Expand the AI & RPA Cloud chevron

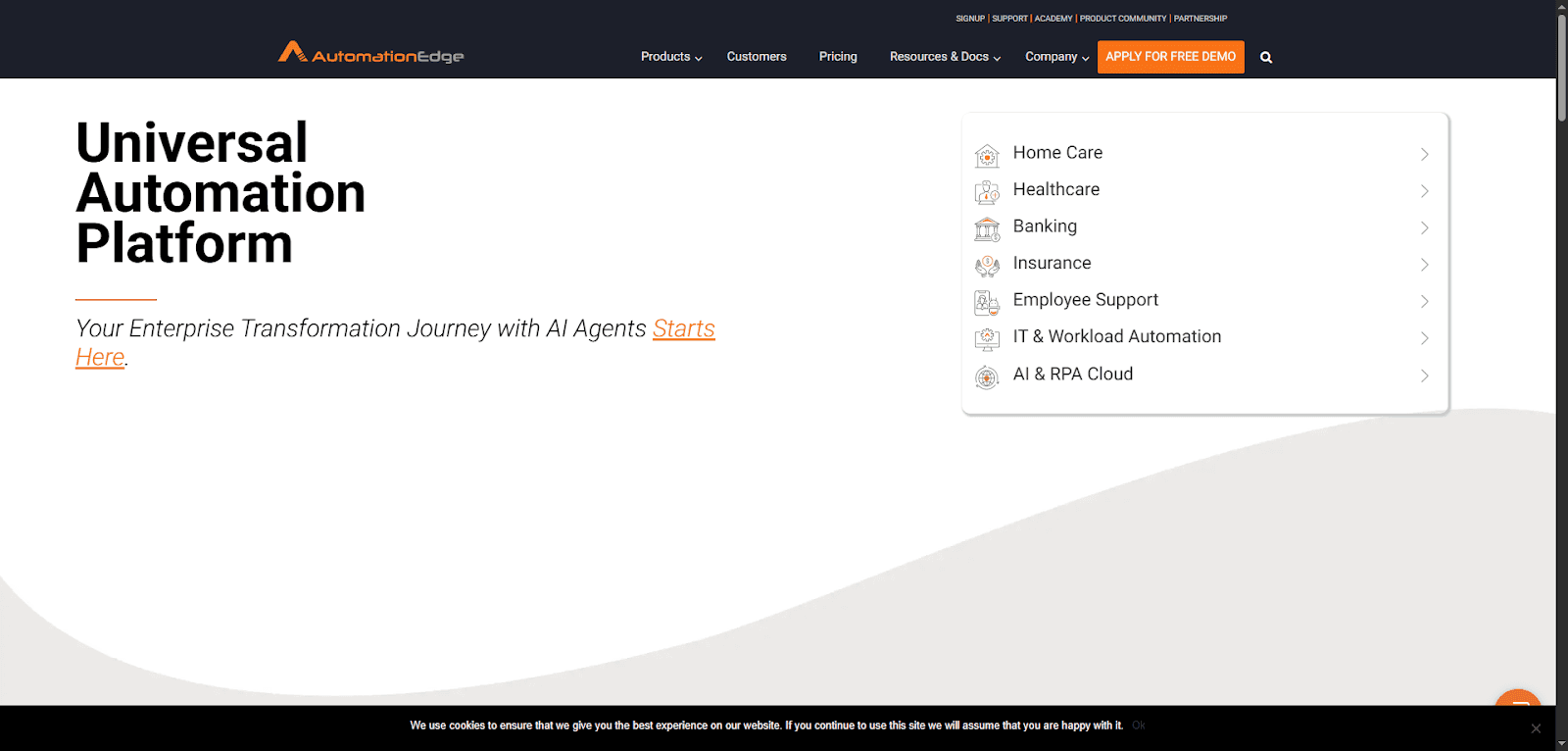coord(1424,375)
